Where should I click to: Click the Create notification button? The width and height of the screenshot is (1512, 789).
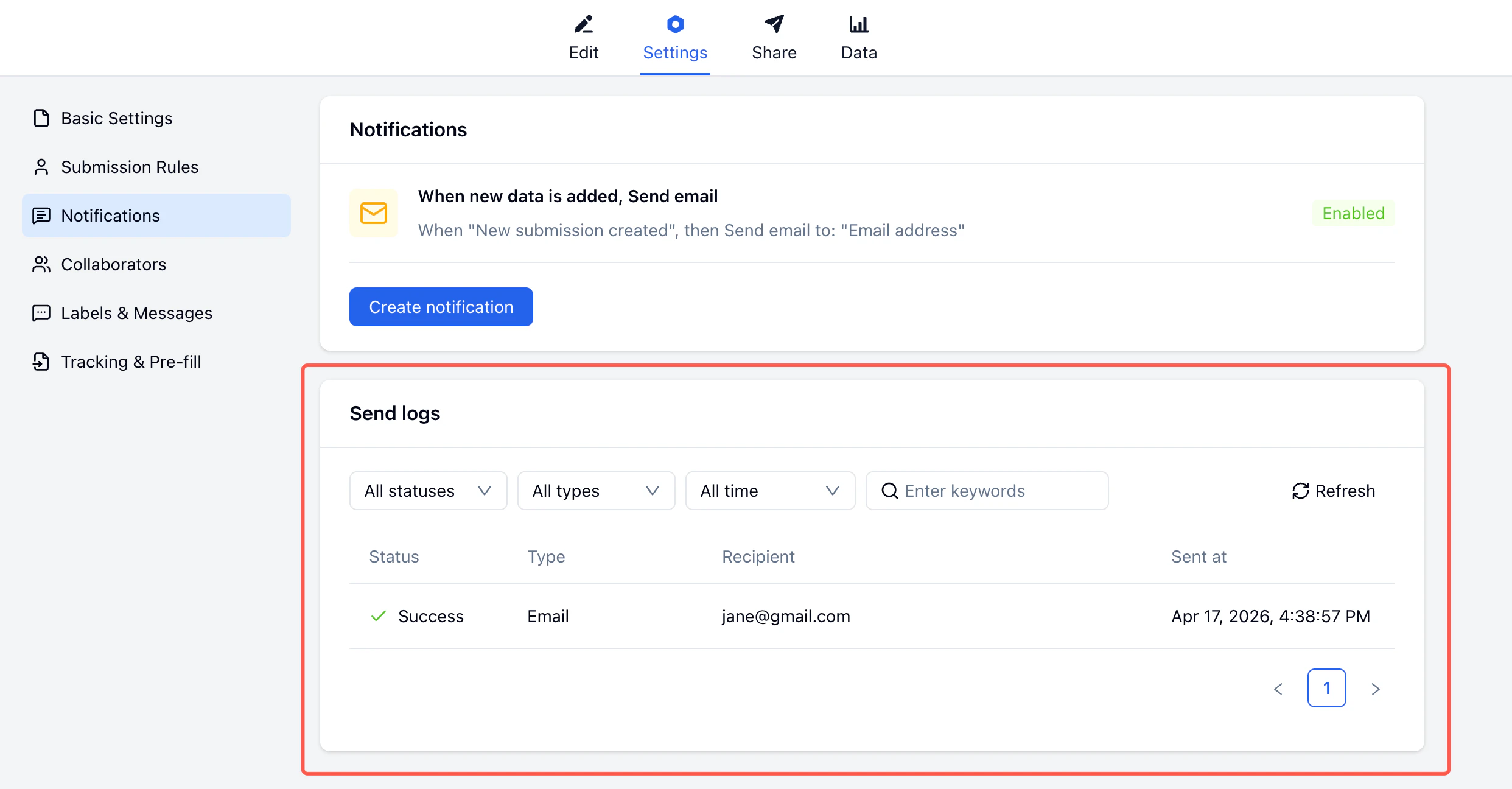click(441, 307)
